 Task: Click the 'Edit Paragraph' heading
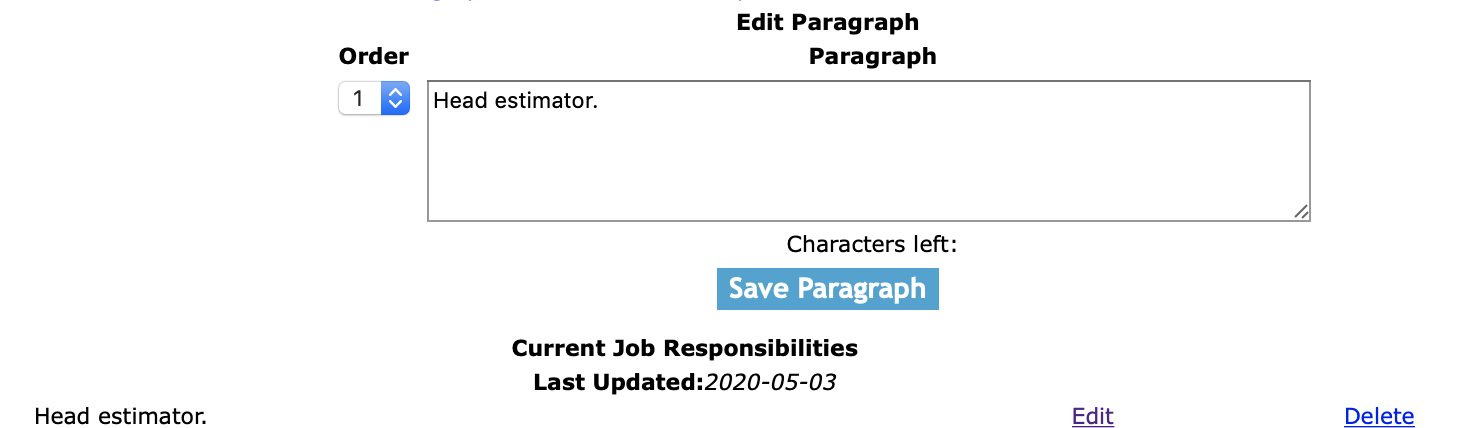click(x=827, y=22)
